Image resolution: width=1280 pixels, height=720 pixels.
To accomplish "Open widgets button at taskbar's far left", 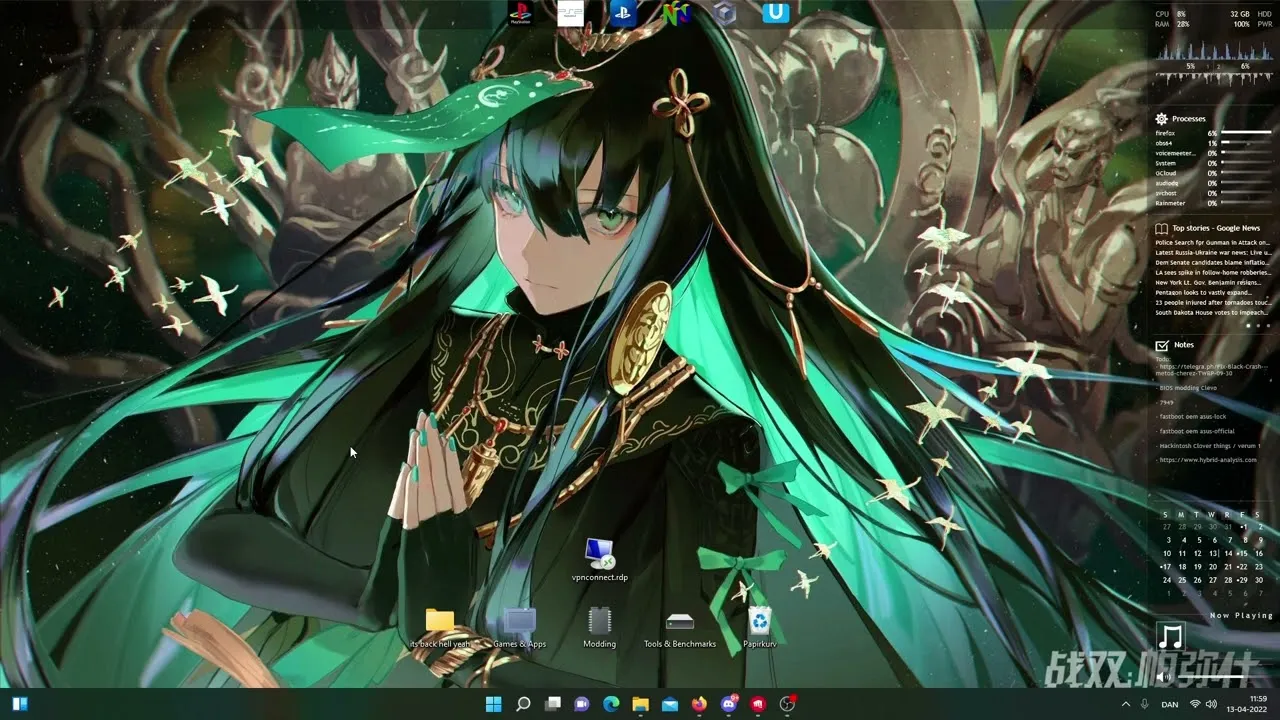I will 20,704.
